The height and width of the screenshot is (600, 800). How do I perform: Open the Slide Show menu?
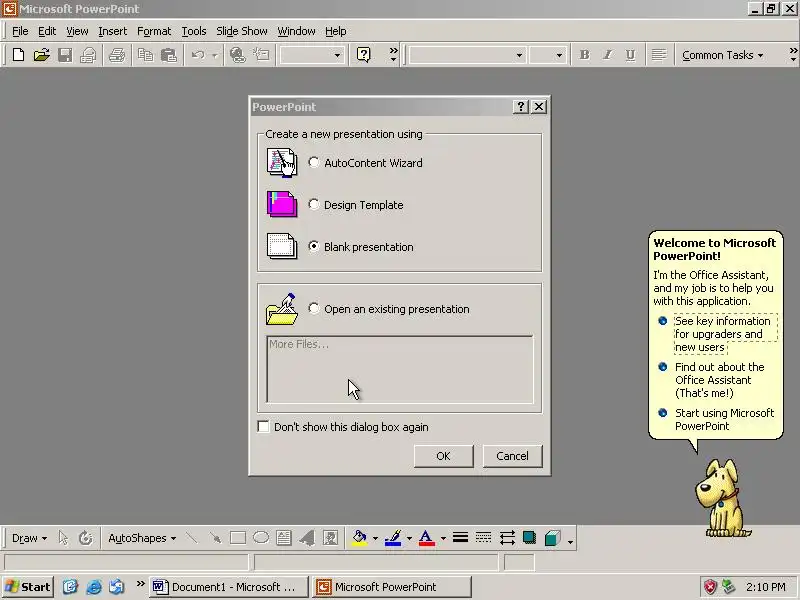[x=242, y=31]
